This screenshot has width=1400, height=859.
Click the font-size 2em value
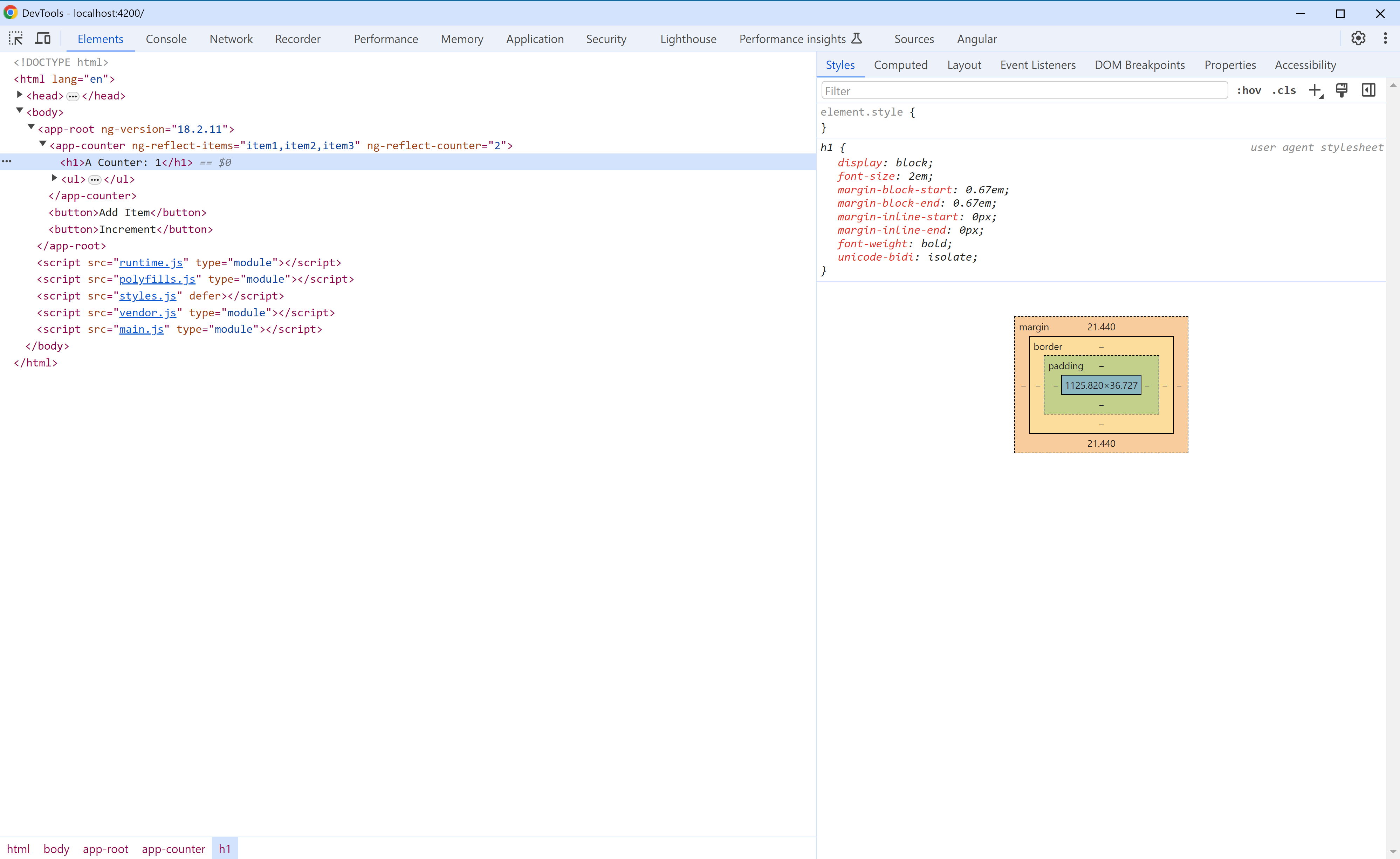[918, 176]
